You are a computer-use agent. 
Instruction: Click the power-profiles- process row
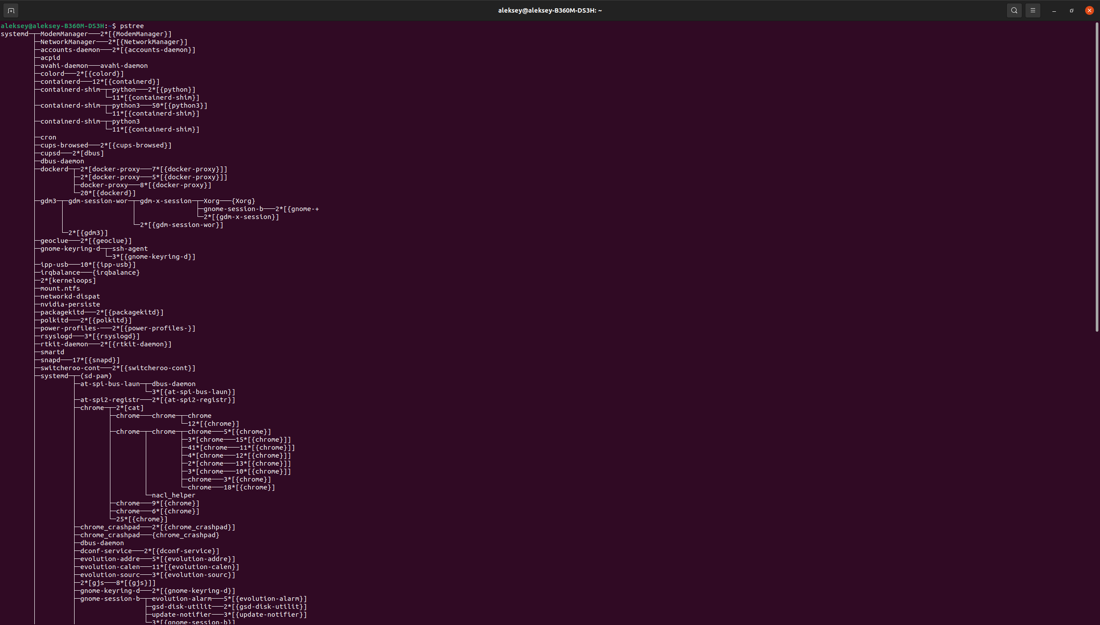[x=117, y=328]
